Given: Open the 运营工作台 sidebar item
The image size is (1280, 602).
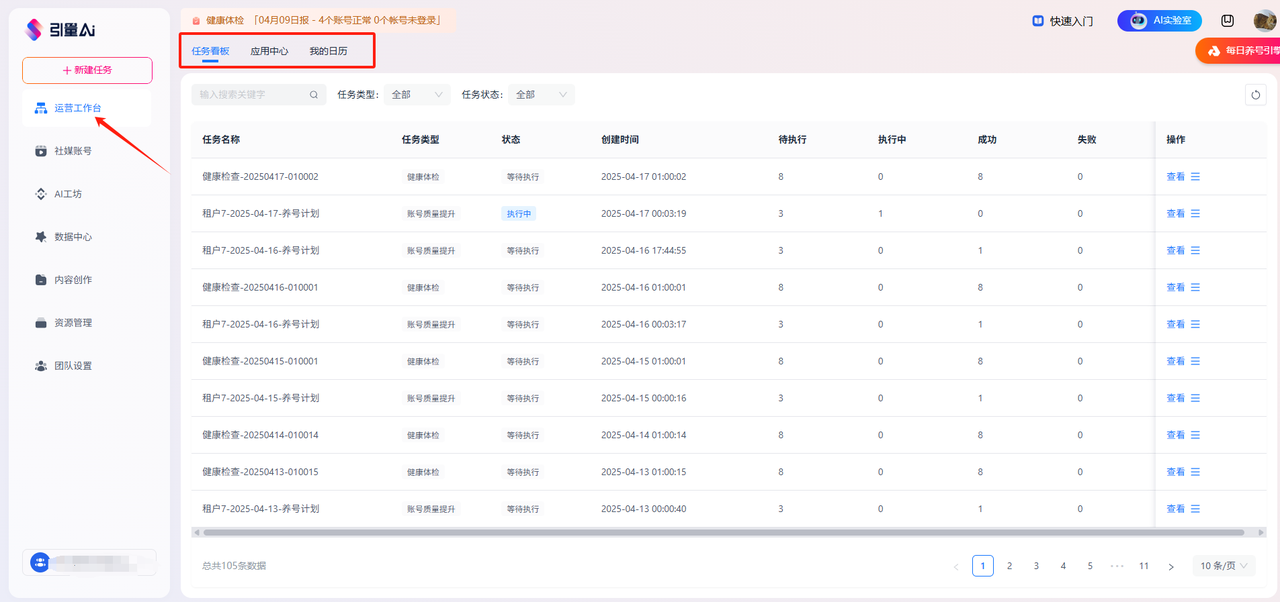Looking at the screenshot, I should (x=86, y=108).
